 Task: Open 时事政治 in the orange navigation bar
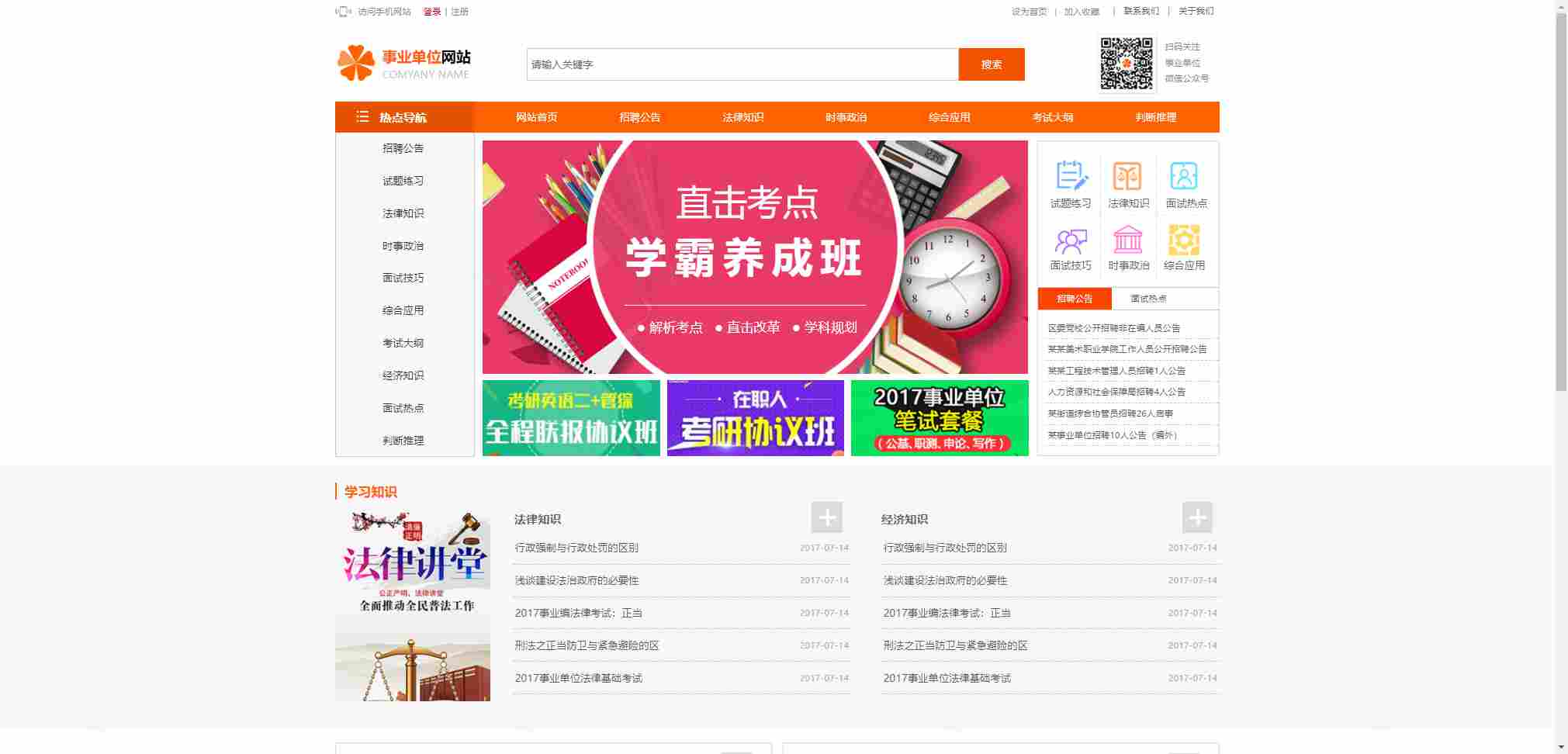(846, 117)
